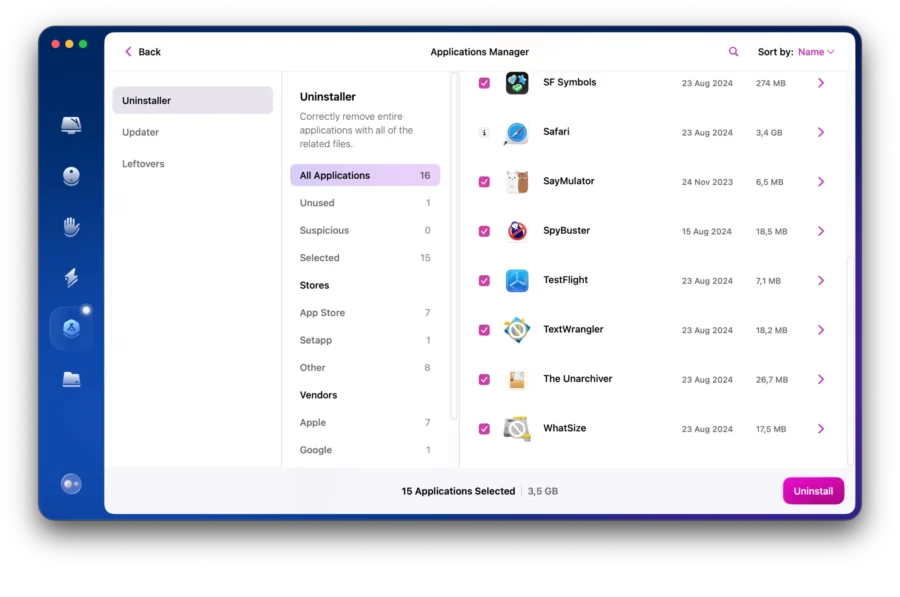Screen dimensions: 900x597
Task: Open the Files folder sidebar icon
Action: (71, 379)
